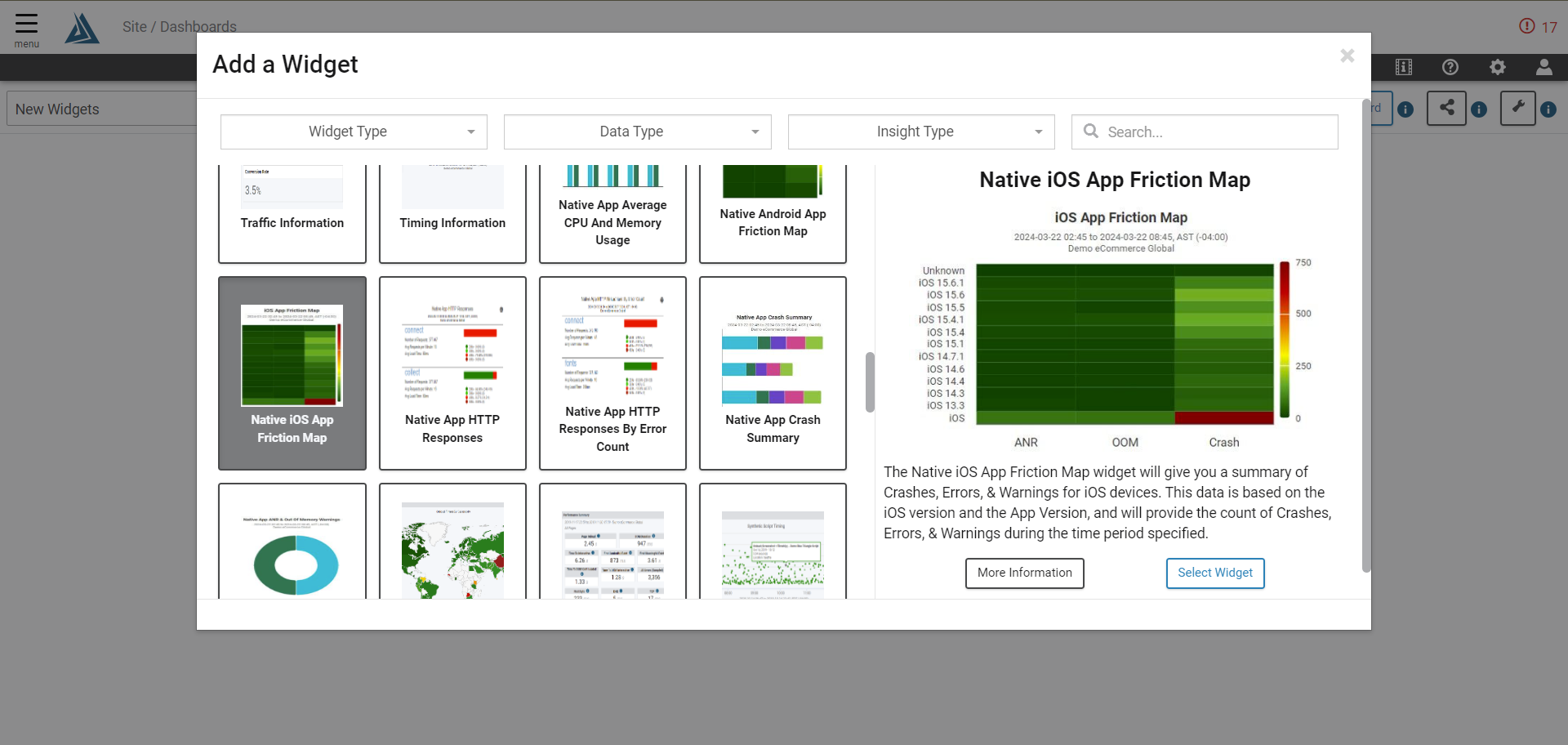This screenshot has height=745, width=1568.
Task: Open the alerts indicator showing 17
Action: pyautogui.click(x=1538, y=26)
